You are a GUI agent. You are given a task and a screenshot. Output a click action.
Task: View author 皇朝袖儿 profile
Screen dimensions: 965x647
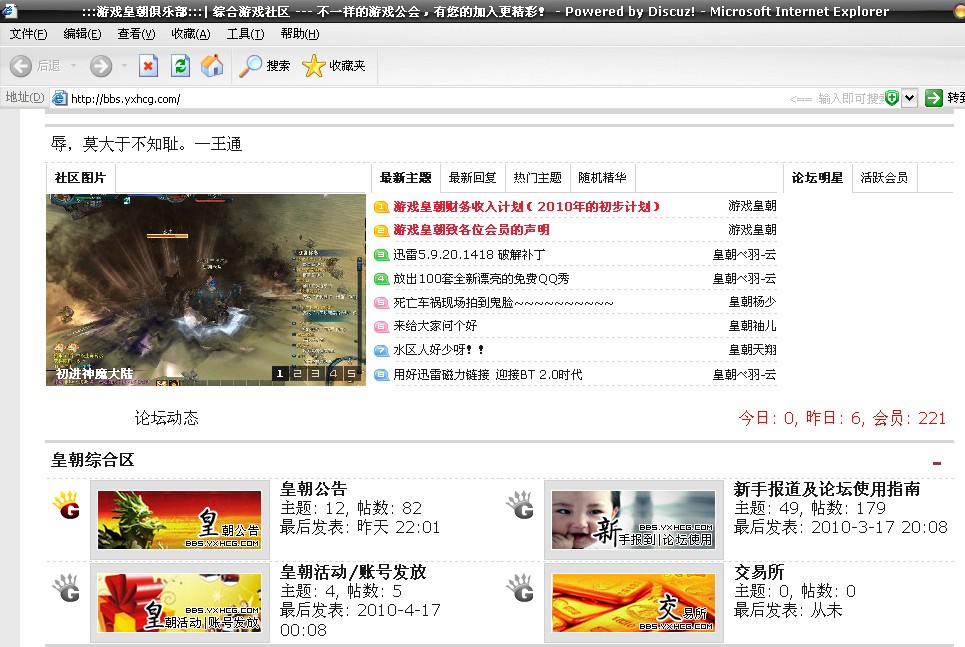[x=753, y=326]
